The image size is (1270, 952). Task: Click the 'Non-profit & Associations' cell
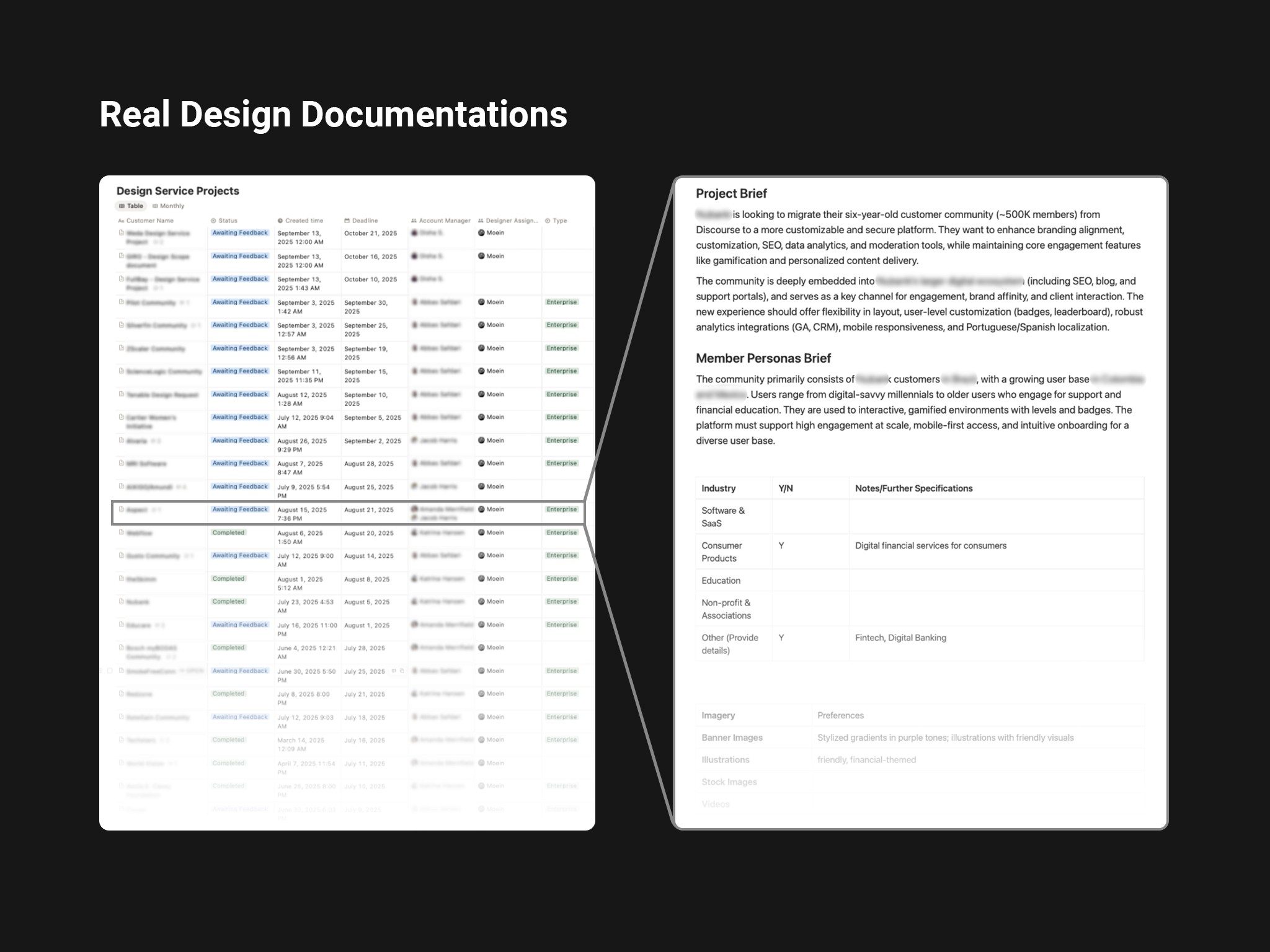pos(734,609)
